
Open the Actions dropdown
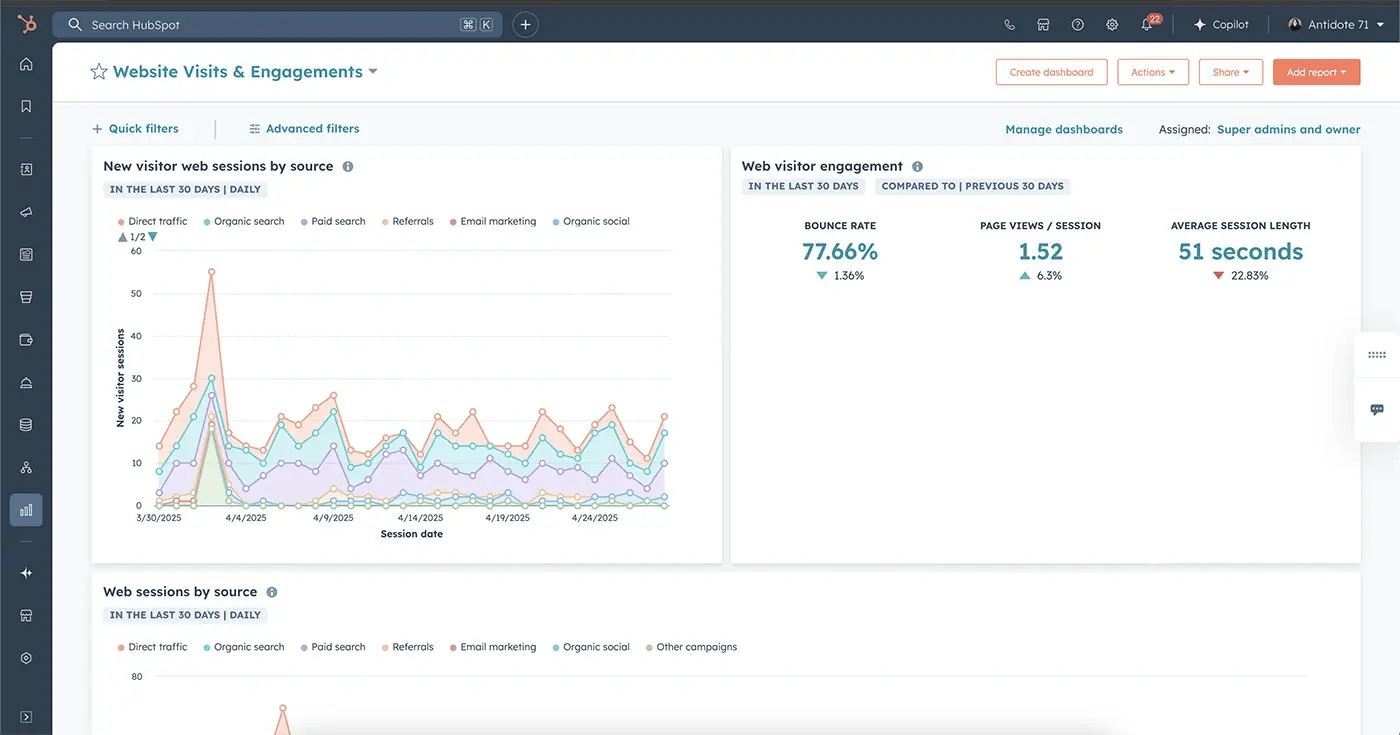[x=1153, y=72]
